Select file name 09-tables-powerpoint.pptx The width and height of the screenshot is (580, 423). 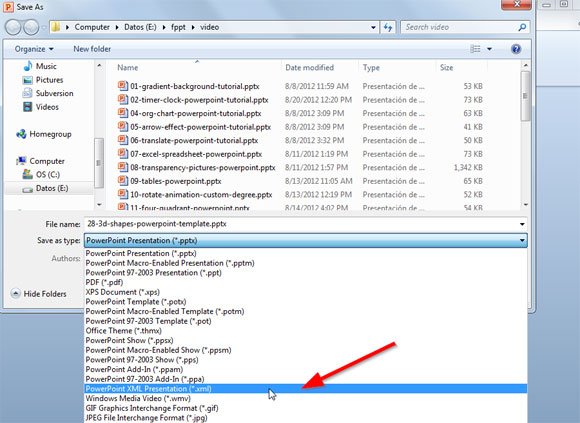pyautogui.click(x=176, y=181)
